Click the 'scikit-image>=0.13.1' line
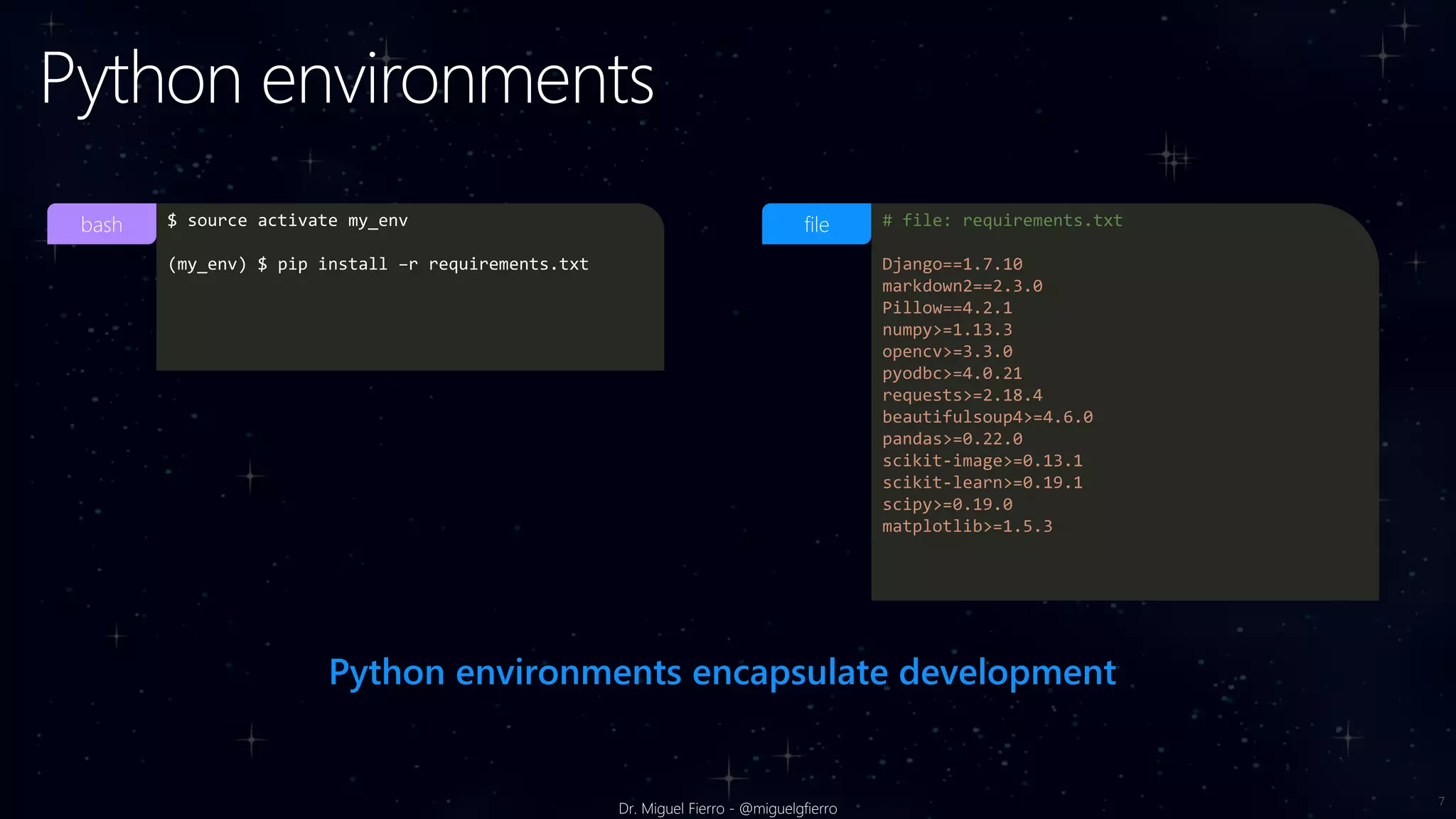The width and height of the screenshot is (1456, 819). (983, 461)
